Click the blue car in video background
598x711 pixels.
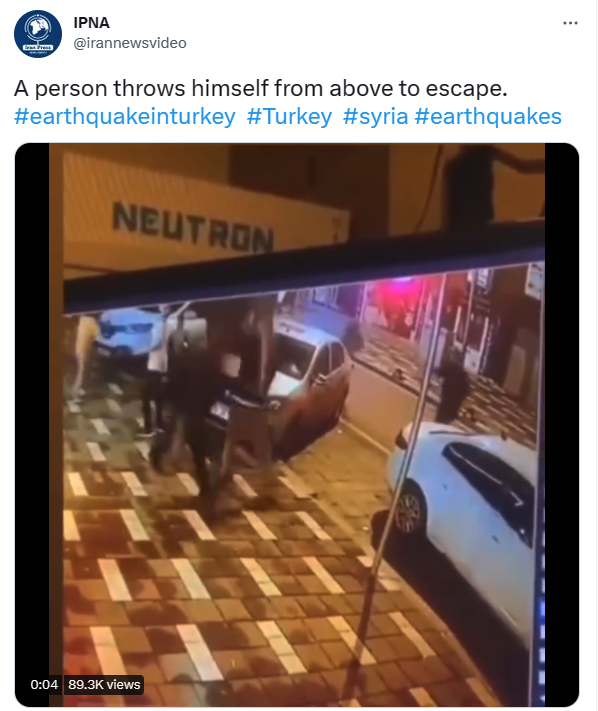tap(129, 331)
